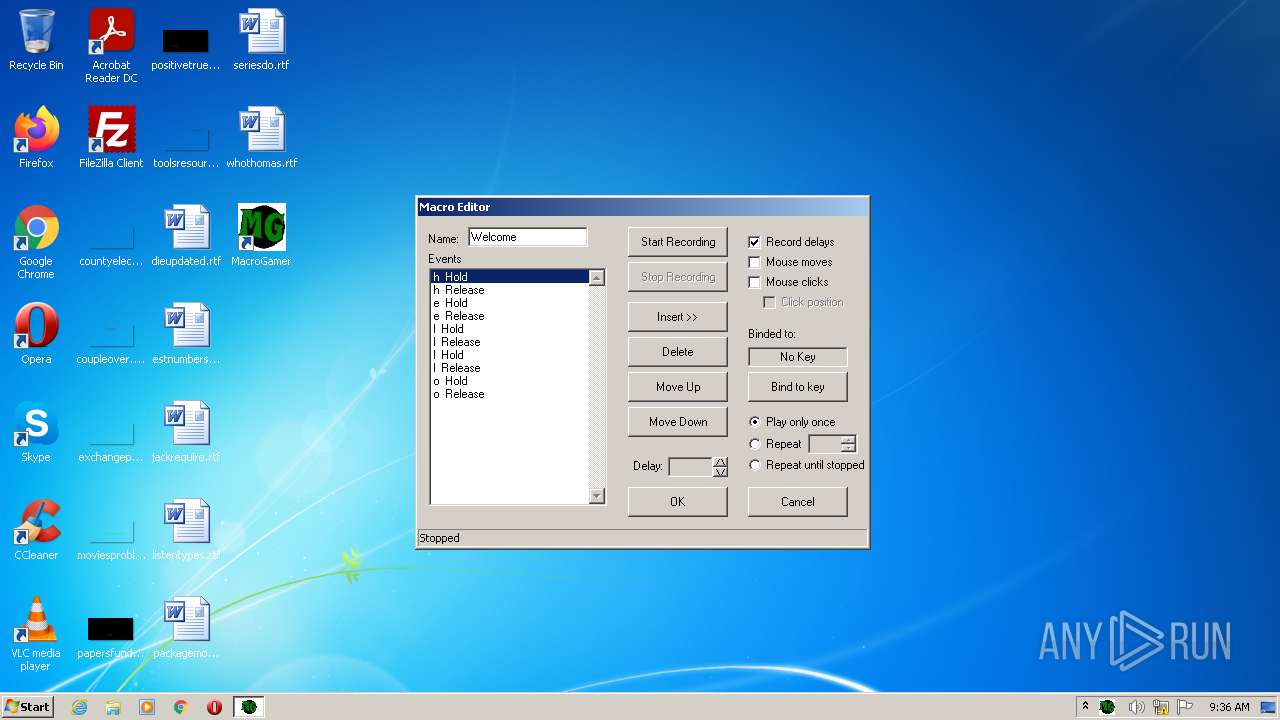Select the FileZilla Client shortcut

click(111, 138)
